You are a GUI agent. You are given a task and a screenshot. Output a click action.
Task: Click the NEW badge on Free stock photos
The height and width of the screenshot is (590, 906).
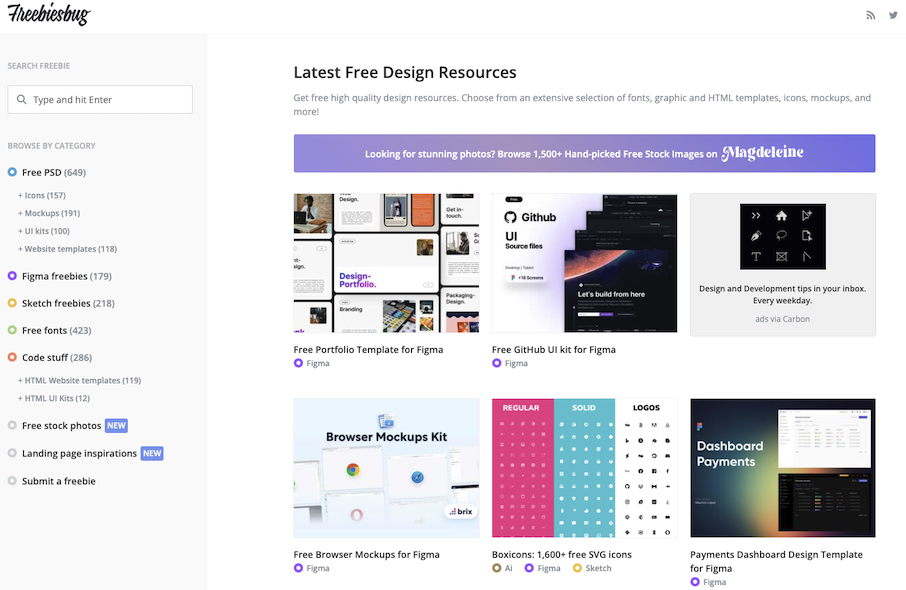(116, 425)
